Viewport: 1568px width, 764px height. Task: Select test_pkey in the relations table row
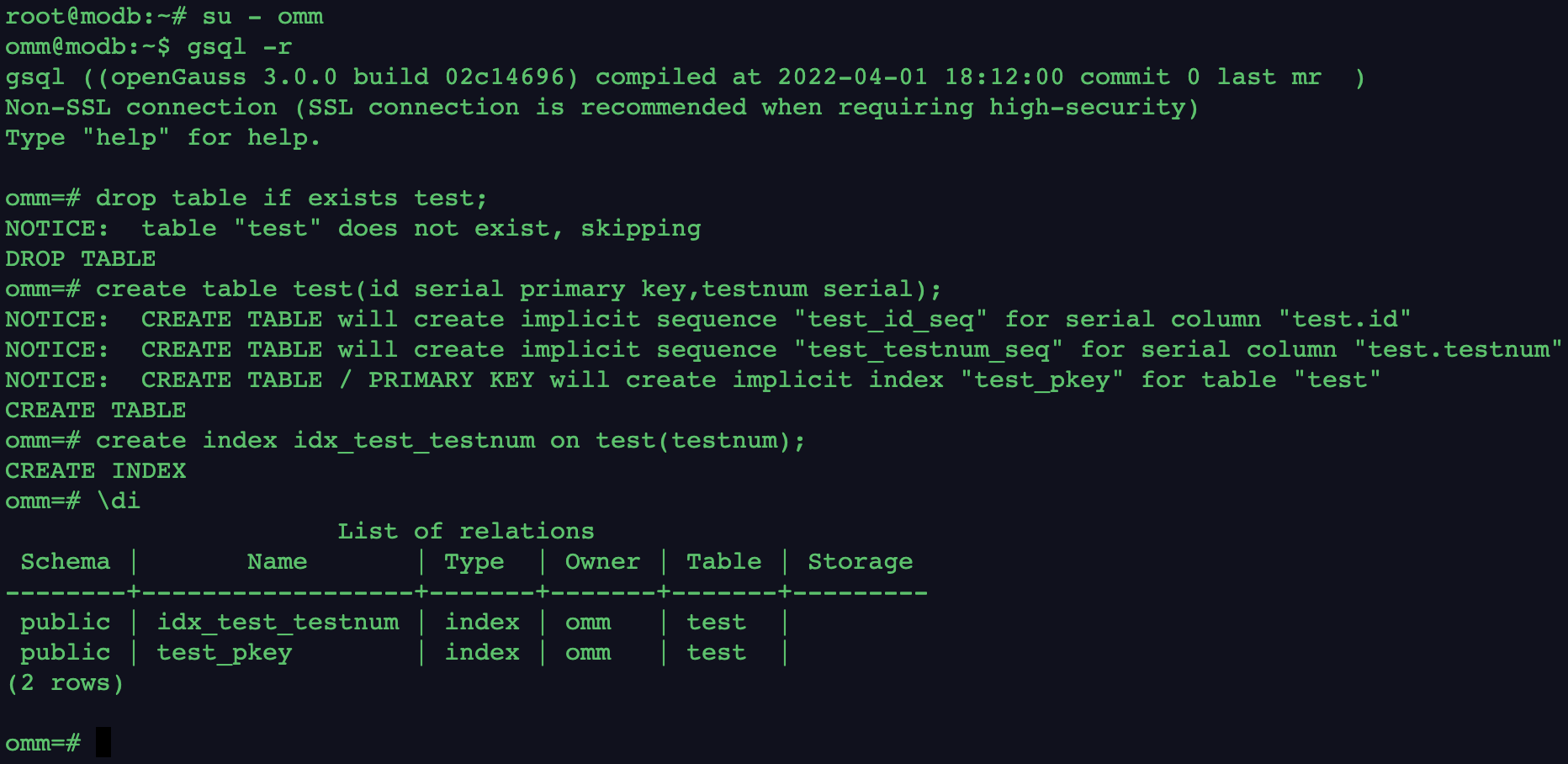tap(224, 652)
